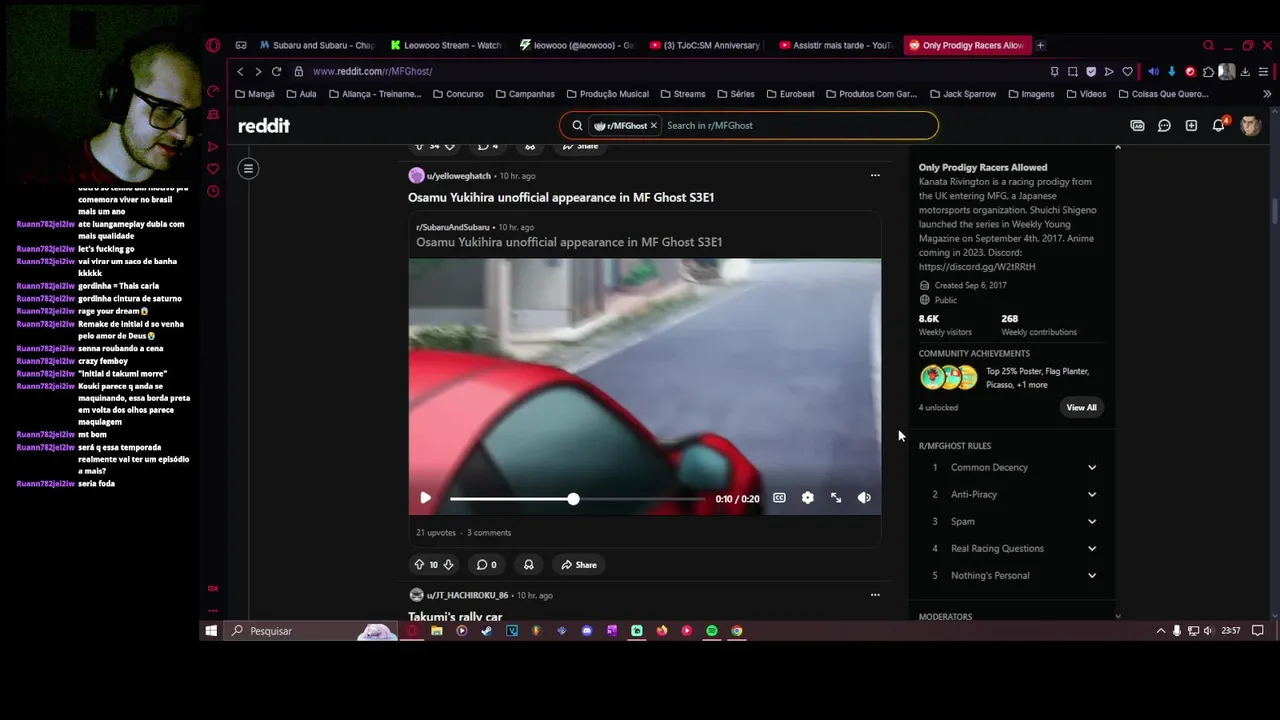Reload the current page
This screenshot has width=1280, height=720.
(276, 72)
